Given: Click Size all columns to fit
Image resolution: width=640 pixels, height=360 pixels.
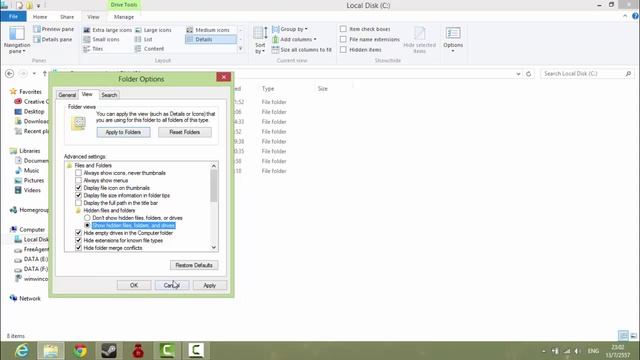Looking at the screenshot, I should pyautogui.click(x=302, y=50).
